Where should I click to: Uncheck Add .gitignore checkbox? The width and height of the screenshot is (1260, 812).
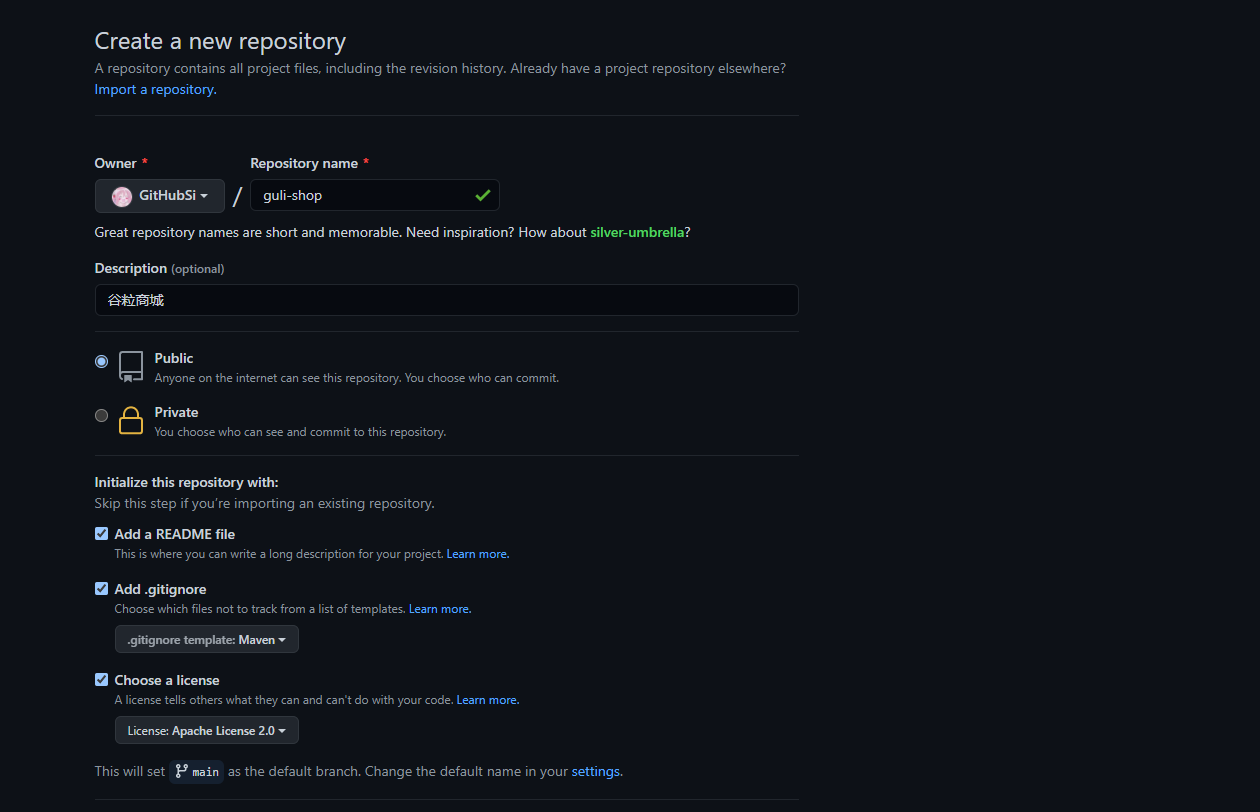pyautogui.click(x=101, y=589)
